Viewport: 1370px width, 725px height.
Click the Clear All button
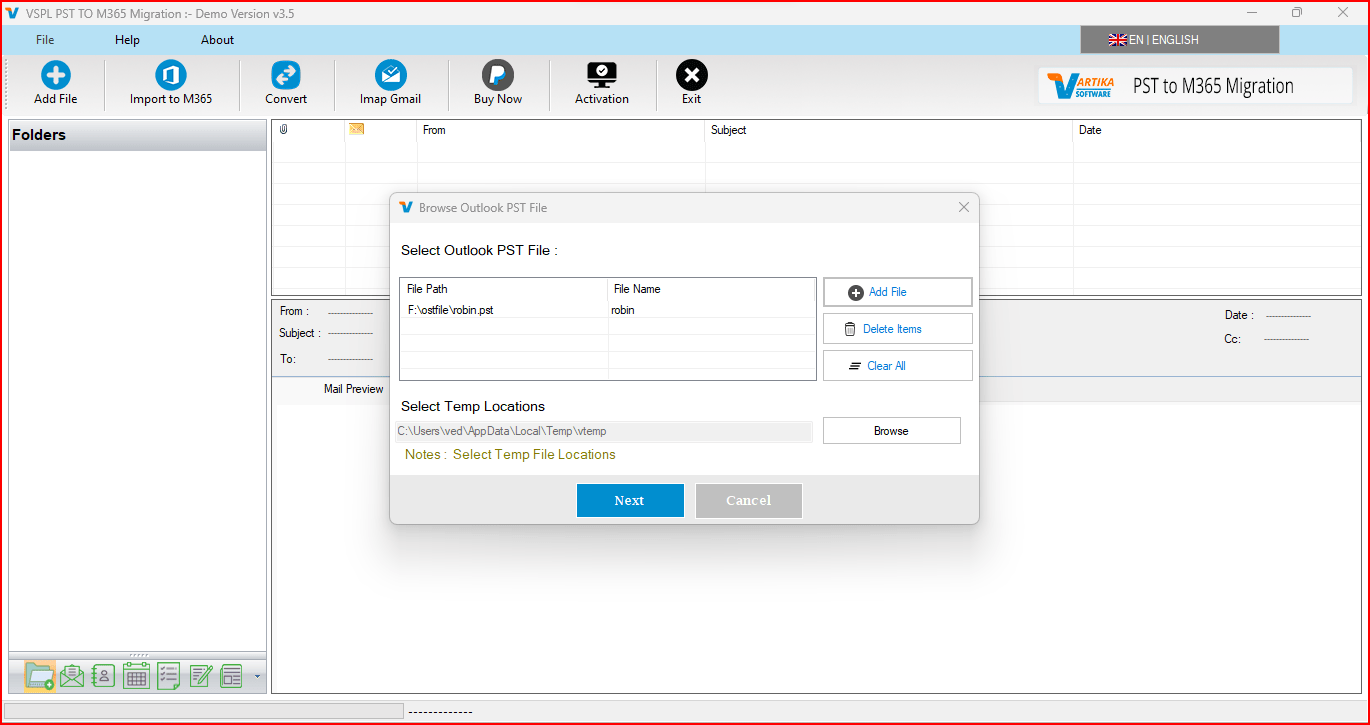[x=897, y=366]
